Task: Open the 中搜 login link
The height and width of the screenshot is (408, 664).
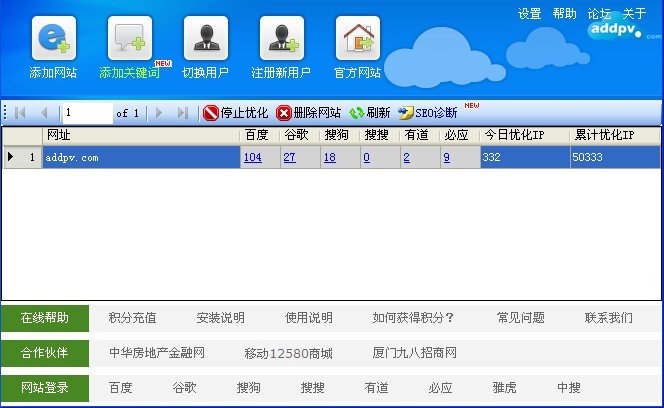Action: click(569, 388)
